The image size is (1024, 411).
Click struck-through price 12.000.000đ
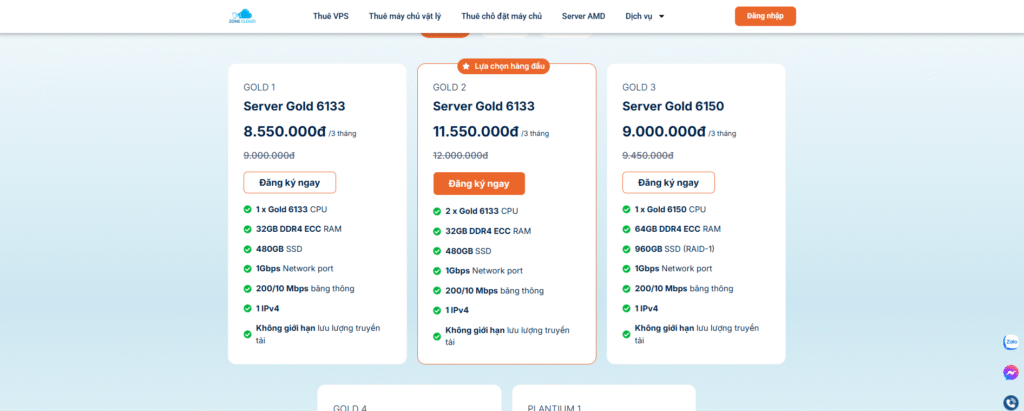pos(460,155)
